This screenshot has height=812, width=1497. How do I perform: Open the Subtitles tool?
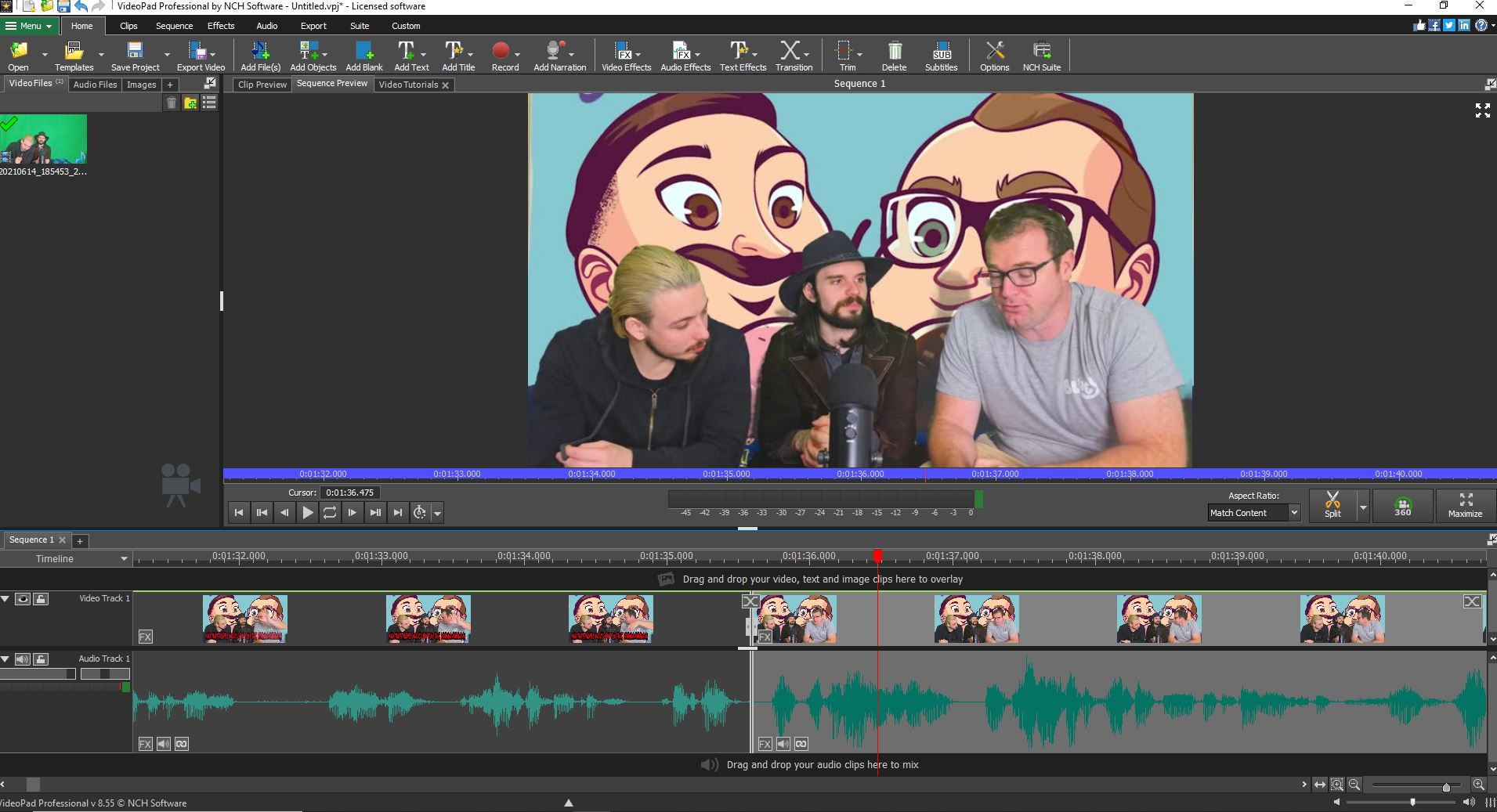[x=942, y=56]
